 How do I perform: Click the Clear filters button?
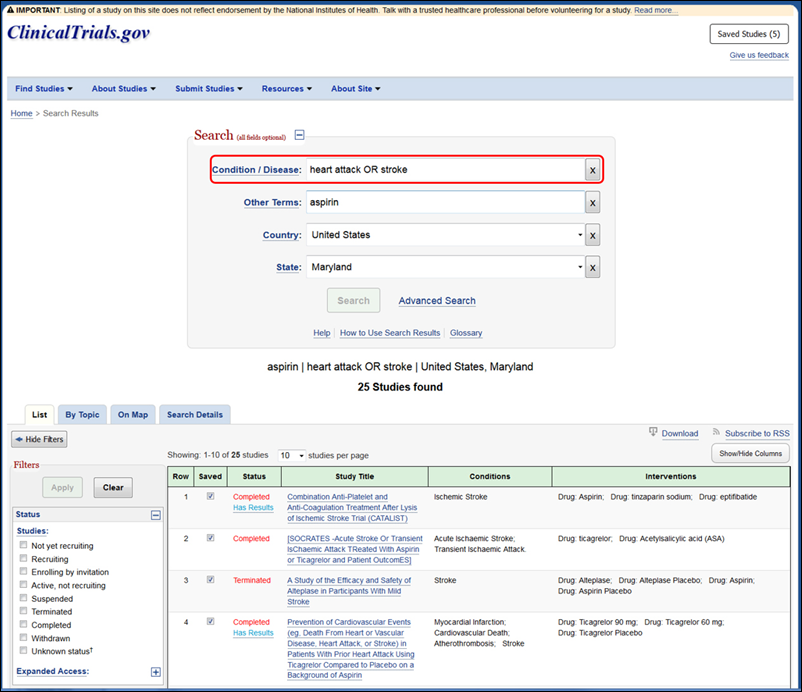click(x=113, y=487)
